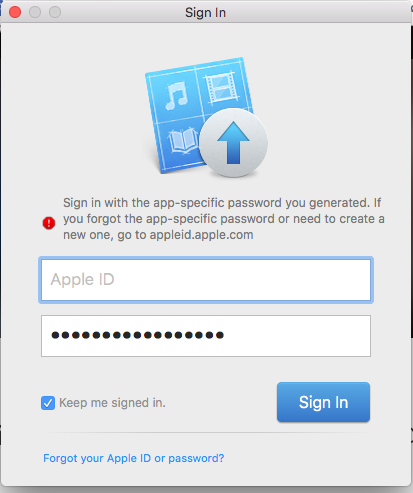Click the red exclamation error icon
The width and height of the screenshot is (413, 493).
click(x=49, y=223)
